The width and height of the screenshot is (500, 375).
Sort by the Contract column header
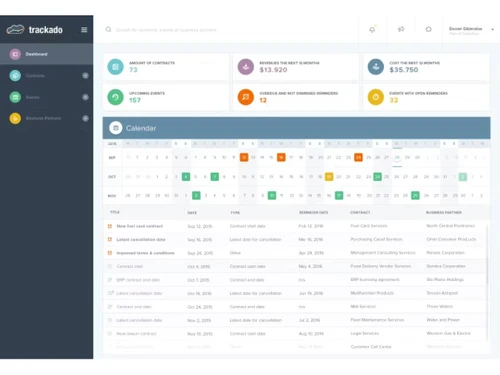tap(360, 212)
